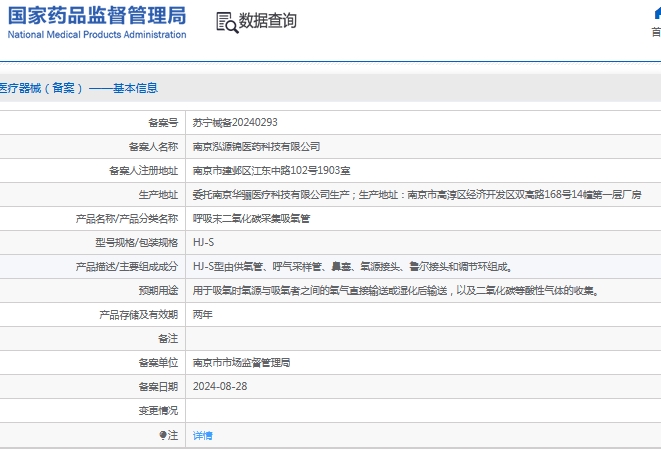661x454 pixels.
Task: Select product name 呼吸末二氧化碳采集吸氧管
Action: pos(251,218)
